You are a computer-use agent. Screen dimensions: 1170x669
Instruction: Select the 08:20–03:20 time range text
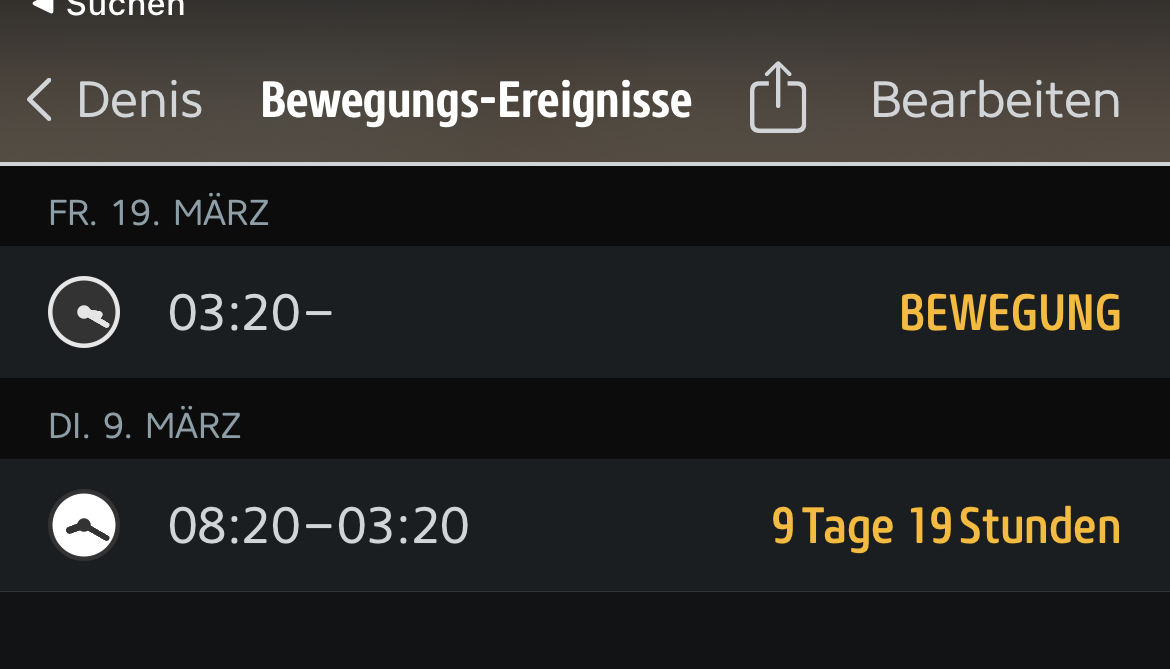(318, 525)
